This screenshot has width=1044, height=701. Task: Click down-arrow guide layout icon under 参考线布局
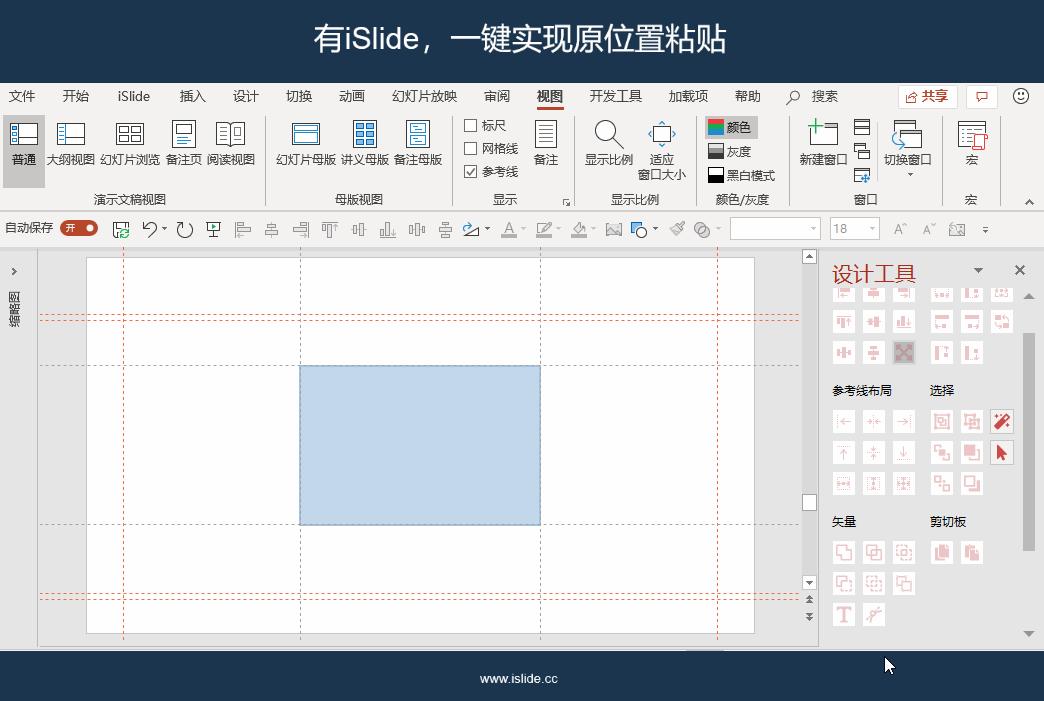[904, 453]
